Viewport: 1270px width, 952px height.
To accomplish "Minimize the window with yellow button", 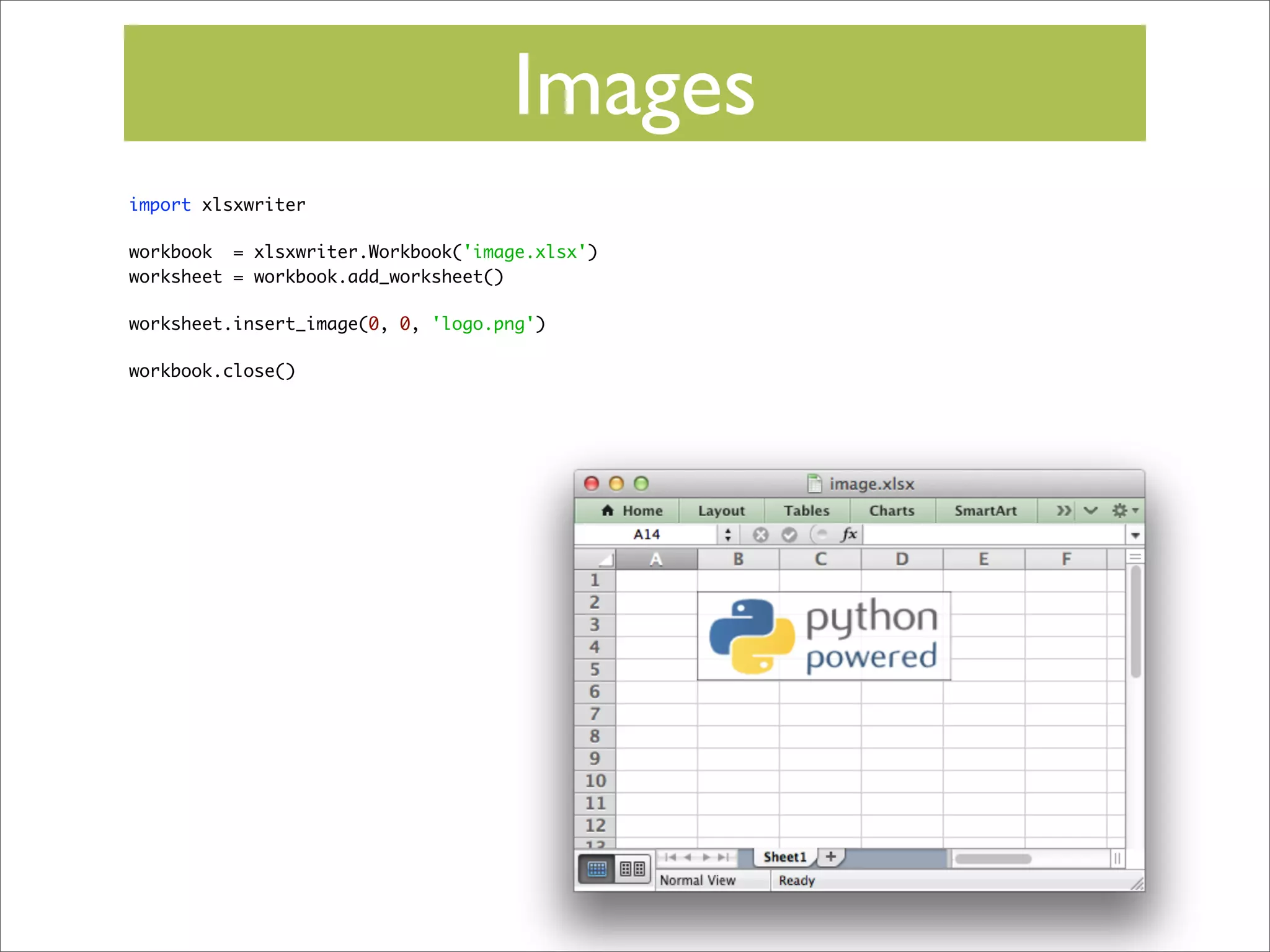I will coord(616,483).
